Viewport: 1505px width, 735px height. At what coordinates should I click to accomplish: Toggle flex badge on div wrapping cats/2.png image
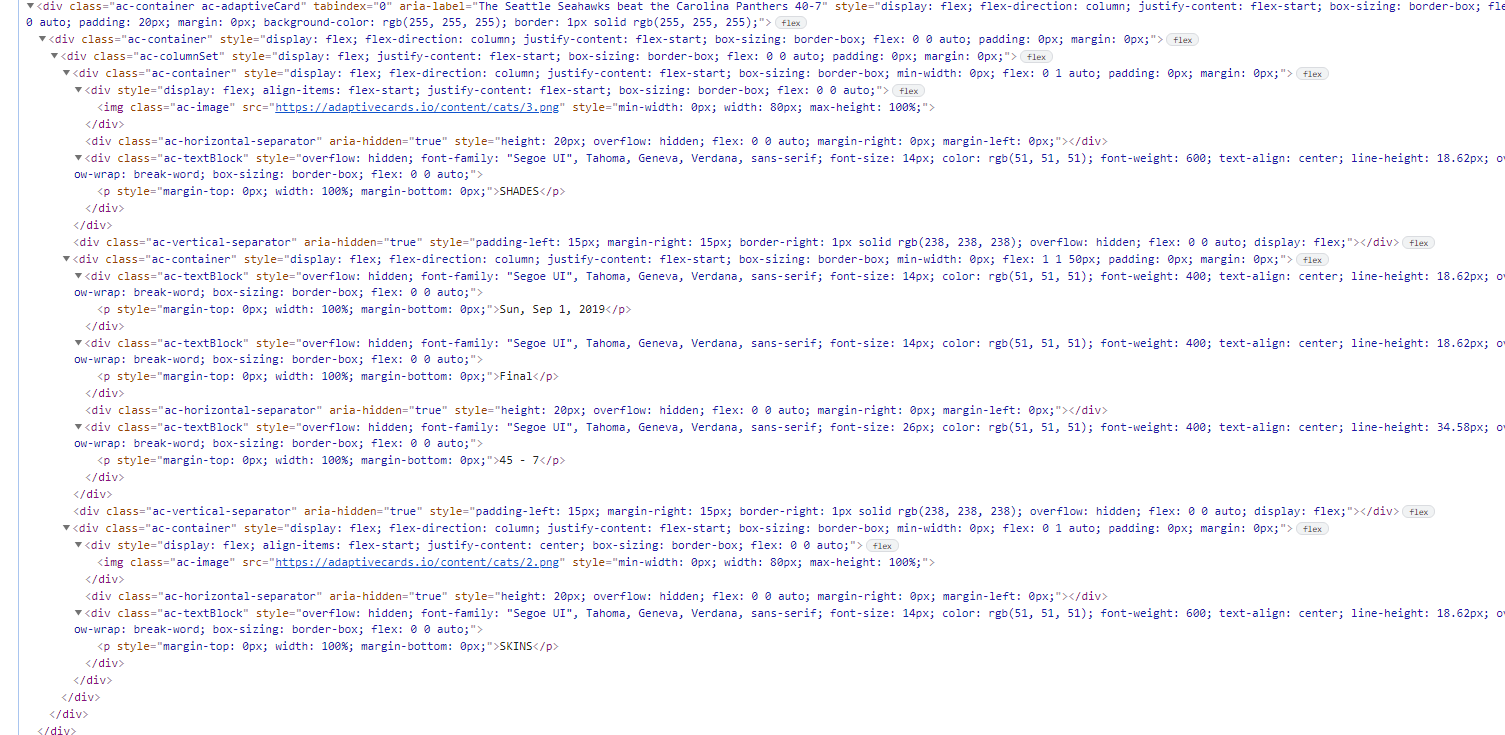[881, 545]
